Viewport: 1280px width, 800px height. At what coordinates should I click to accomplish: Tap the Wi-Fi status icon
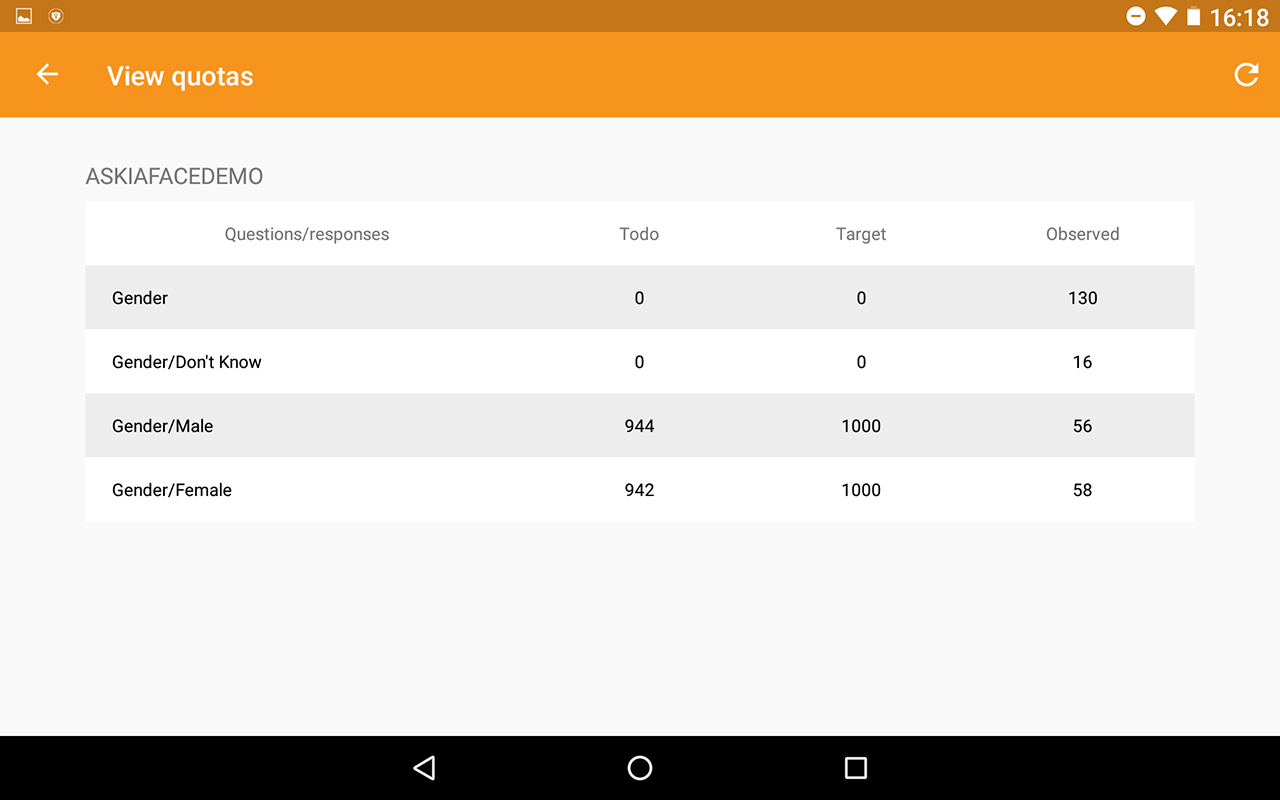[x=1165, y=16]
